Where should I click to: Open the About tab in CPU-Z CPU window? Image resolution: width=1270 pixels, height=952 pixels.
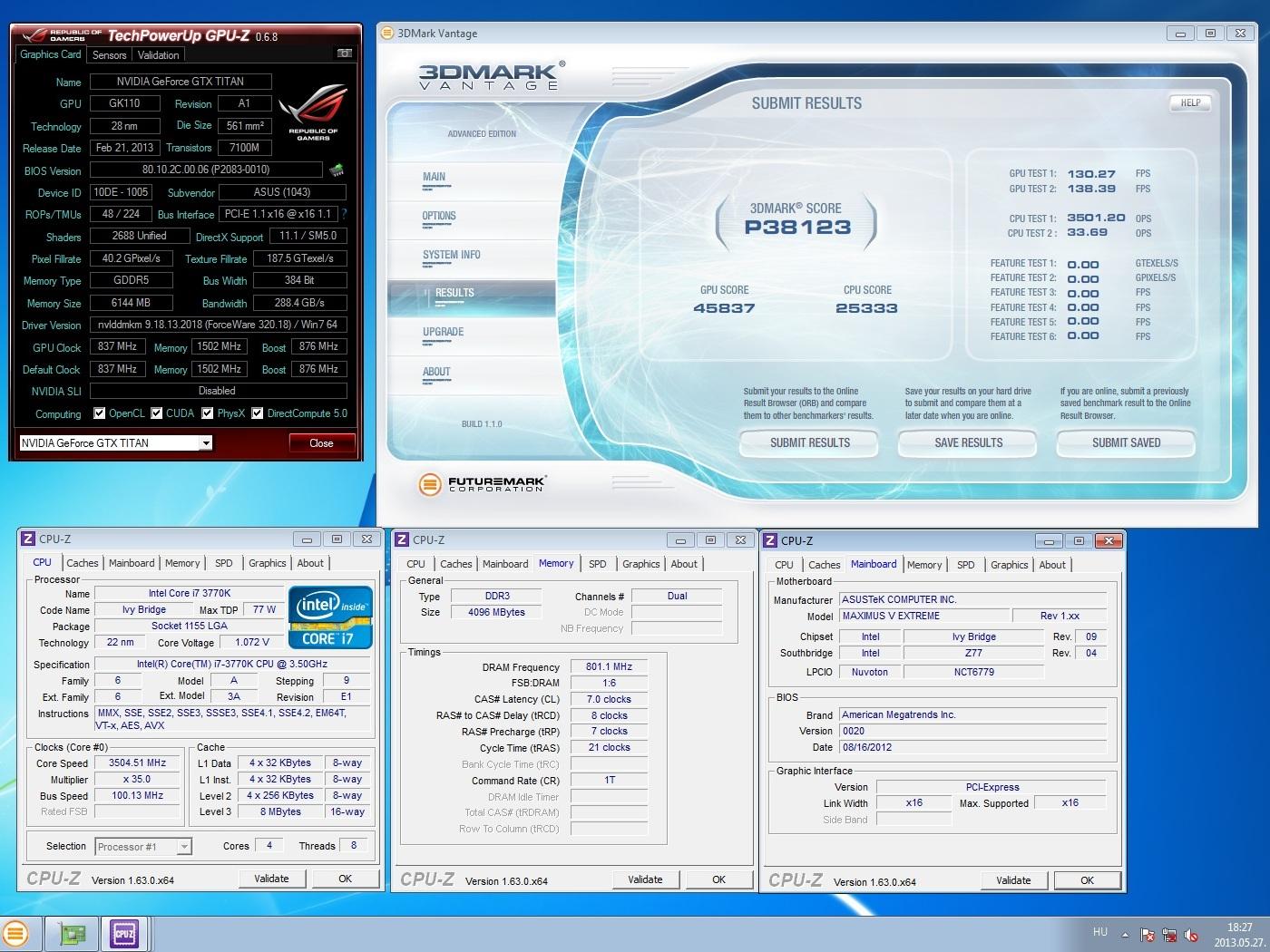pos(310,563)
